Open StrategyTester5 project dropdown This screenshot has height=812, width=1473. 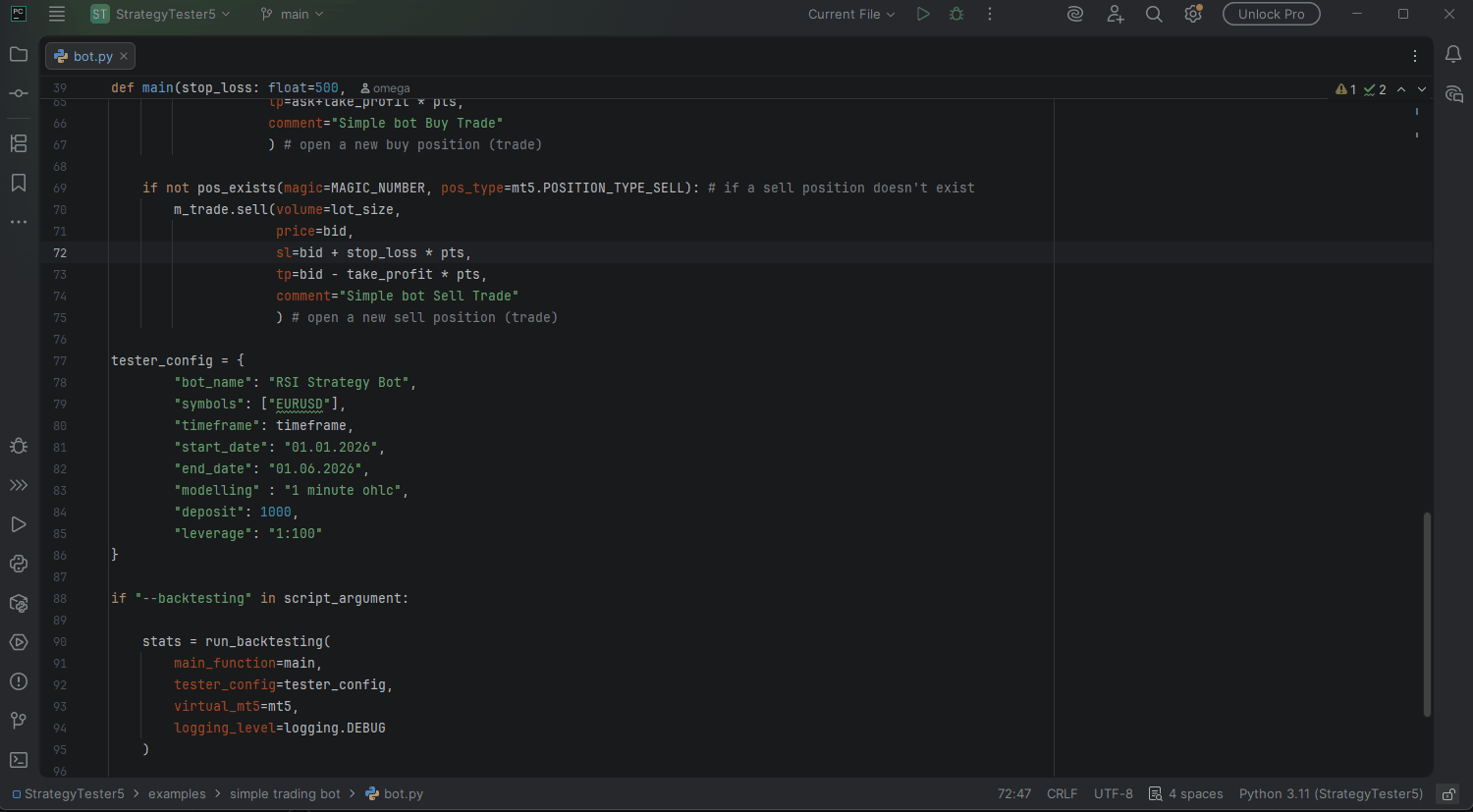tap(160, 14)
